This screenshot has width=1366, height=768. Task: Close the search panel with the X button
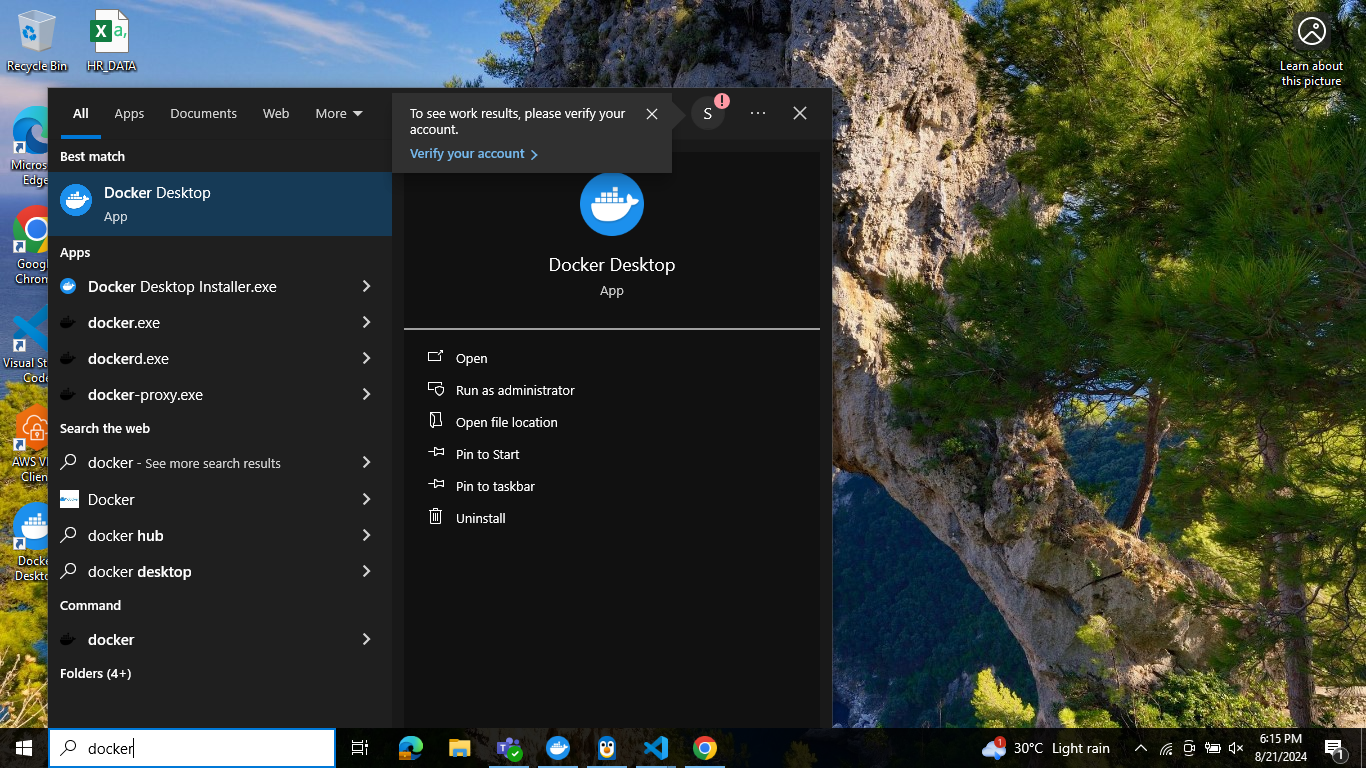click(800, 113)
